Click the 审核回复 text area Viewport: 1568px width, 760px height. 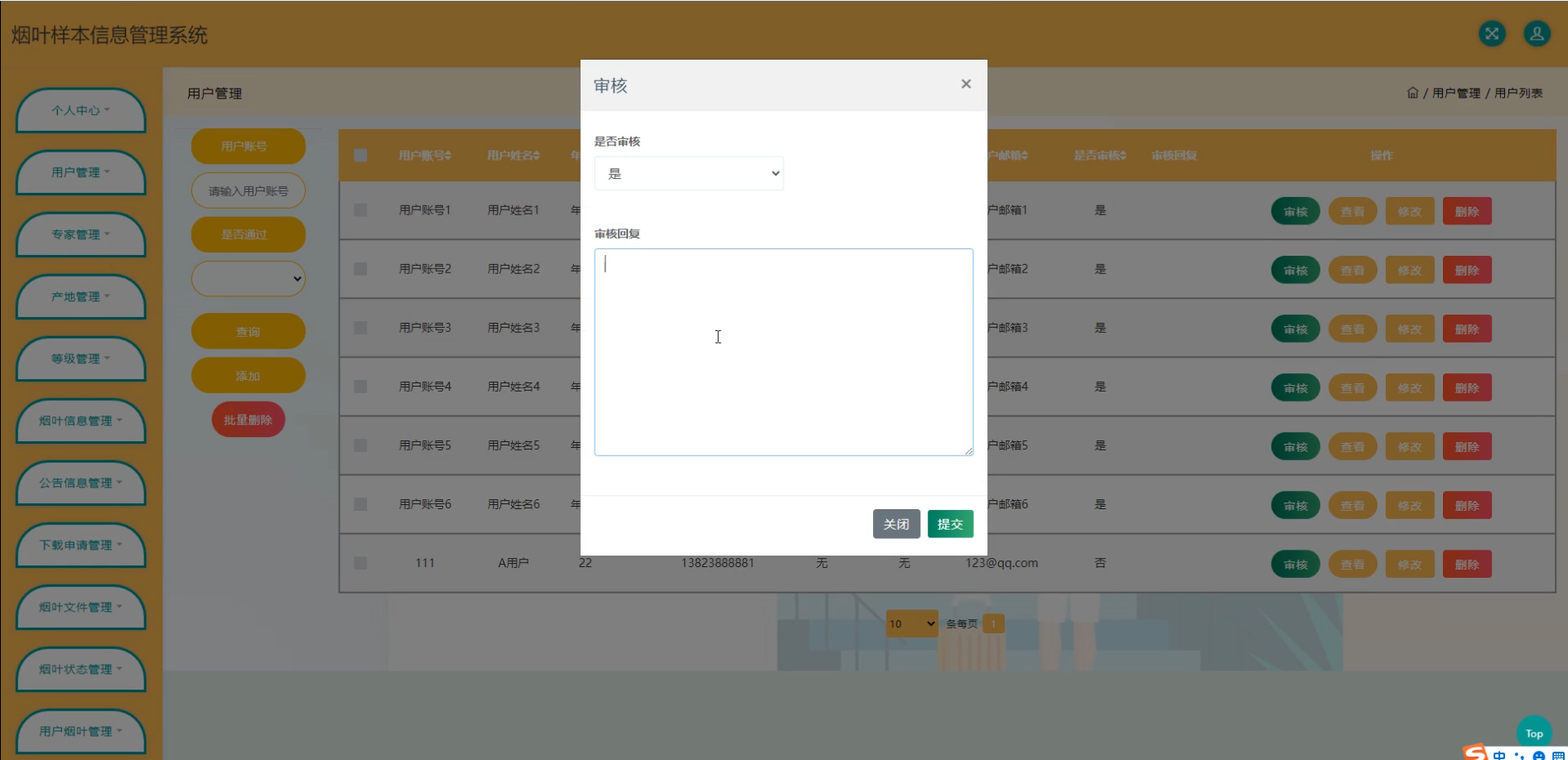[x=784, y=352]
